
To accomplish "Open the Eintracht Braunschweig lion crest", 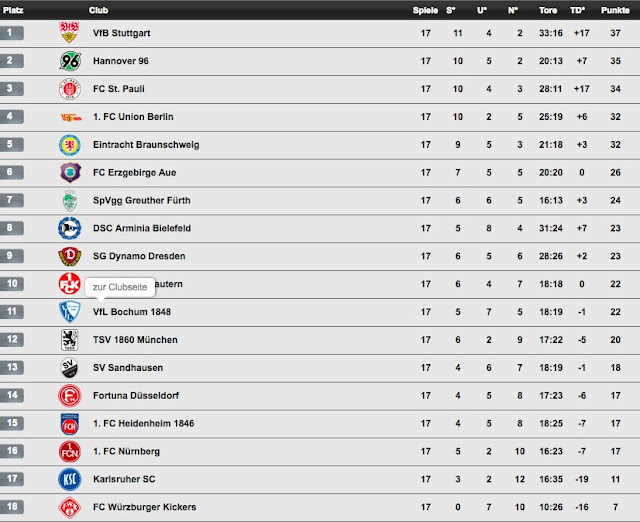I will (70, 145).
